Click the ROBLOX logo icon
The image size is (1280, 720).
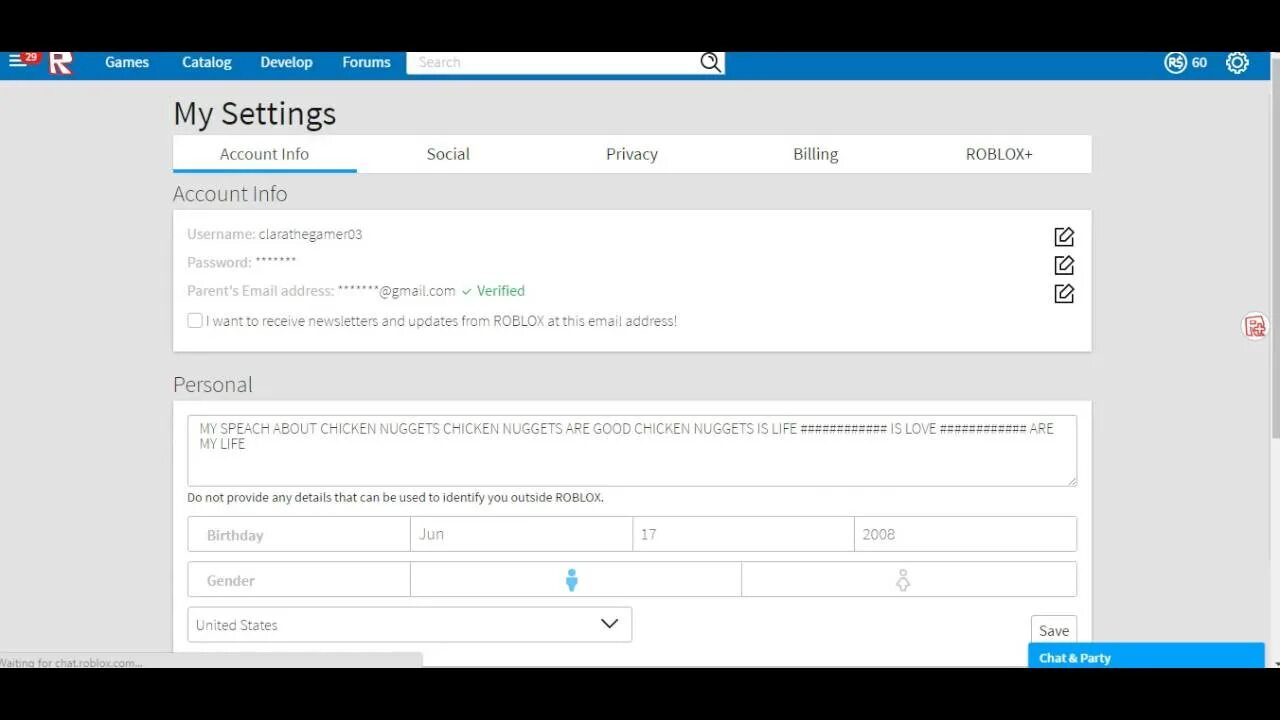pyautogui.click(x=61, y=62)
